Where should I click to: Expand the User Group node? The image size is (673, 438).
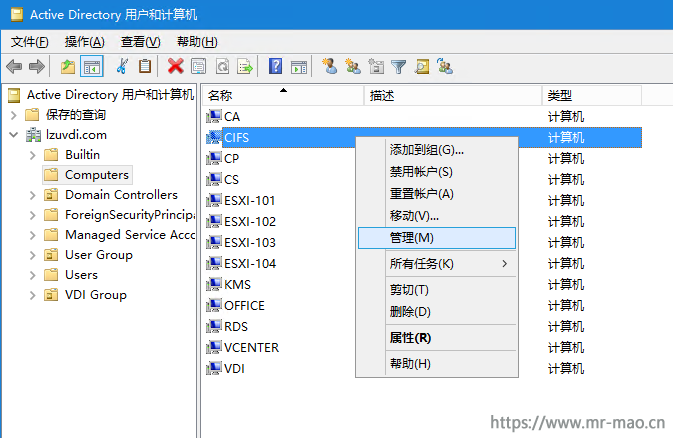pyautogui.click(x=33, y=255)
